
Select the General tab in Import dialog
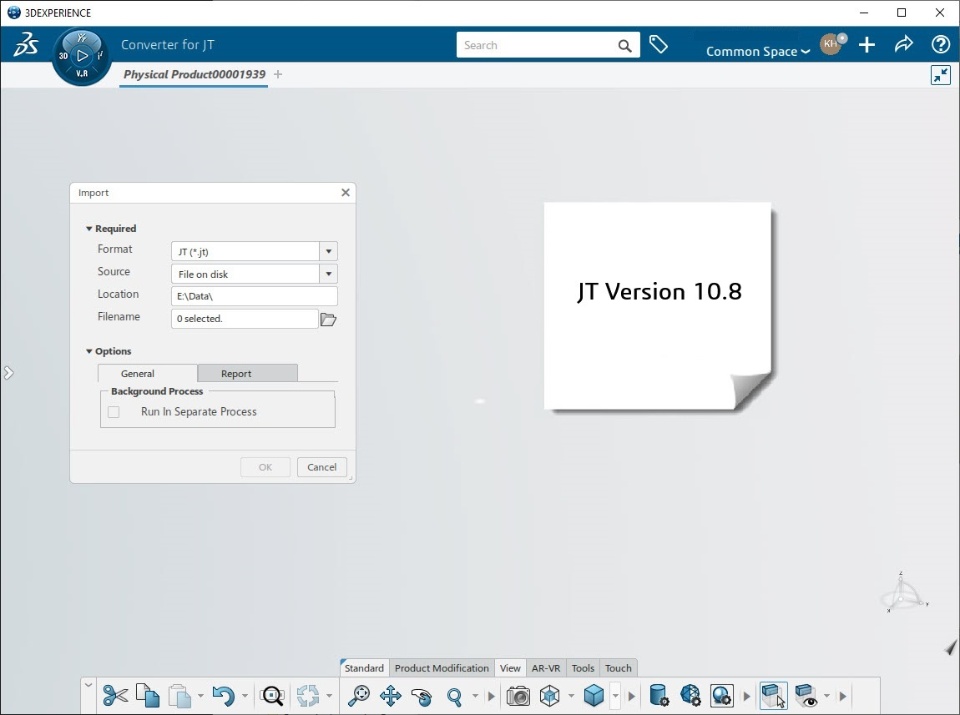click(x=148, y=373)
